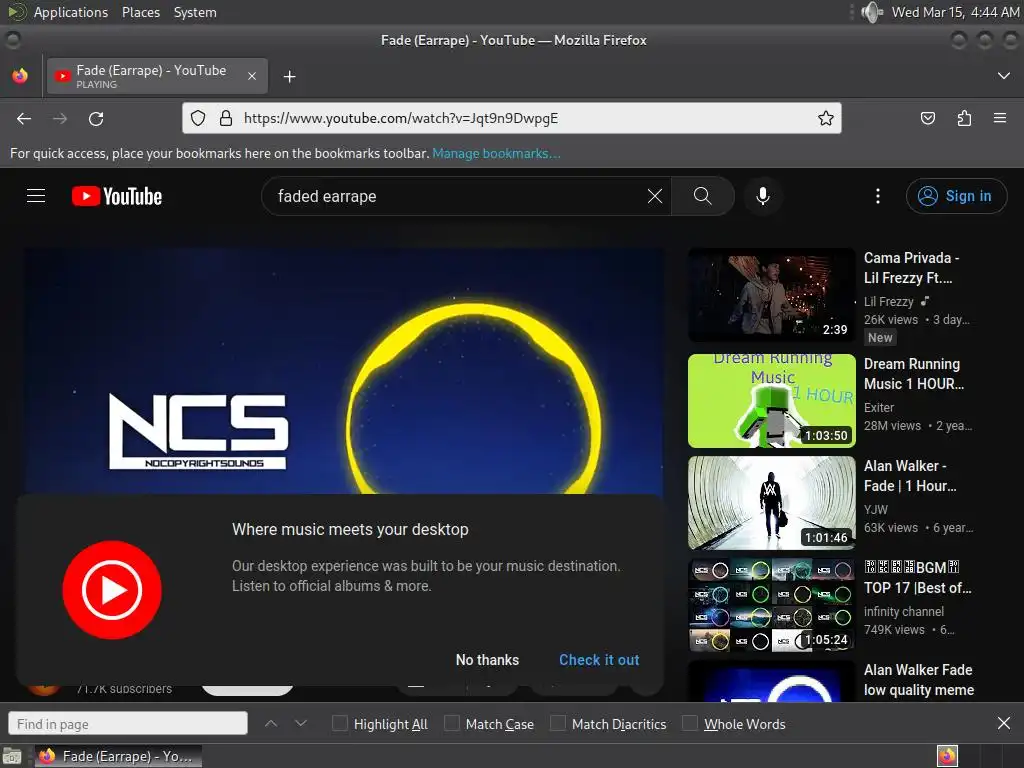The width and height of the screenshot is (1024, 768).
Task: Open a new tab with the plus icon
Action: tap(289, 76)
